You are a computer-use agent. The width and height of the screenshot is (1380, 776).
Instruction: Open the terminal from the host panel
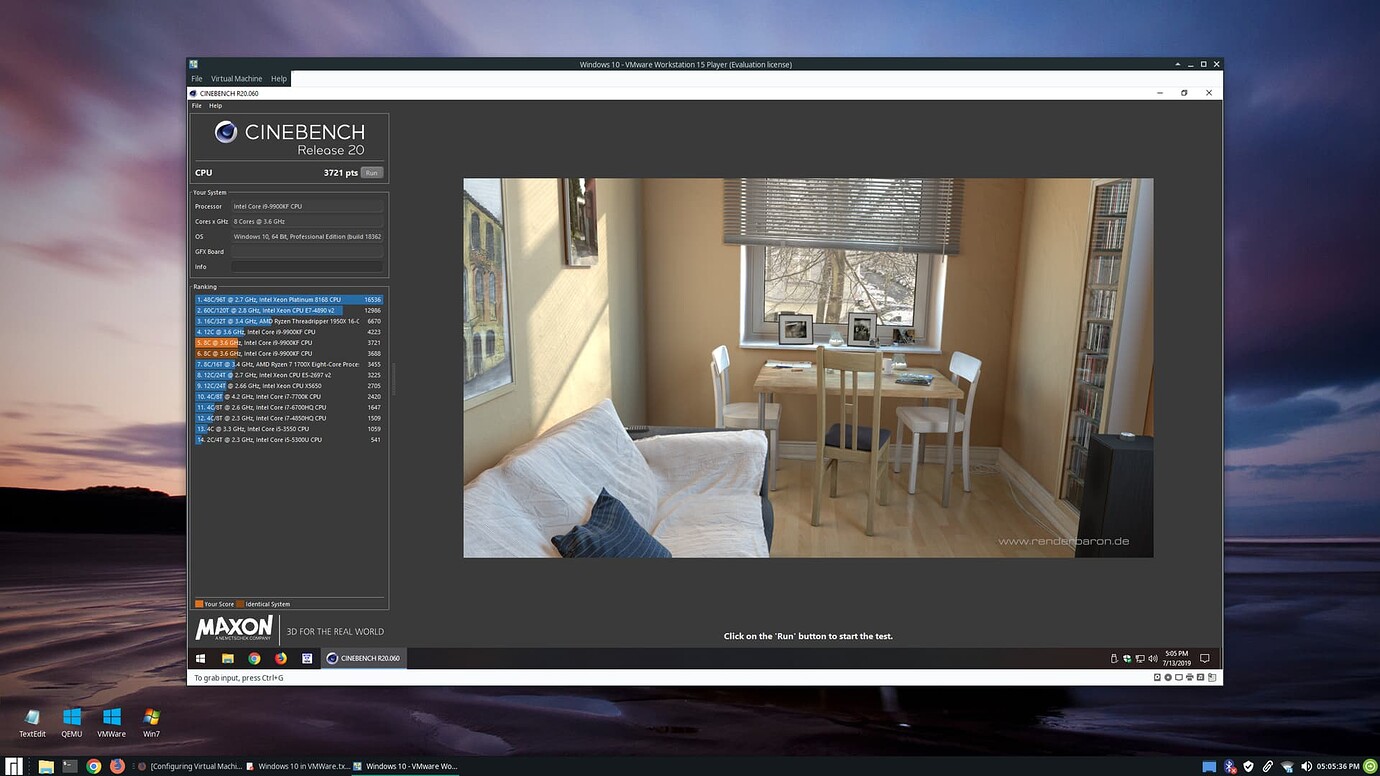click(70, 767)
